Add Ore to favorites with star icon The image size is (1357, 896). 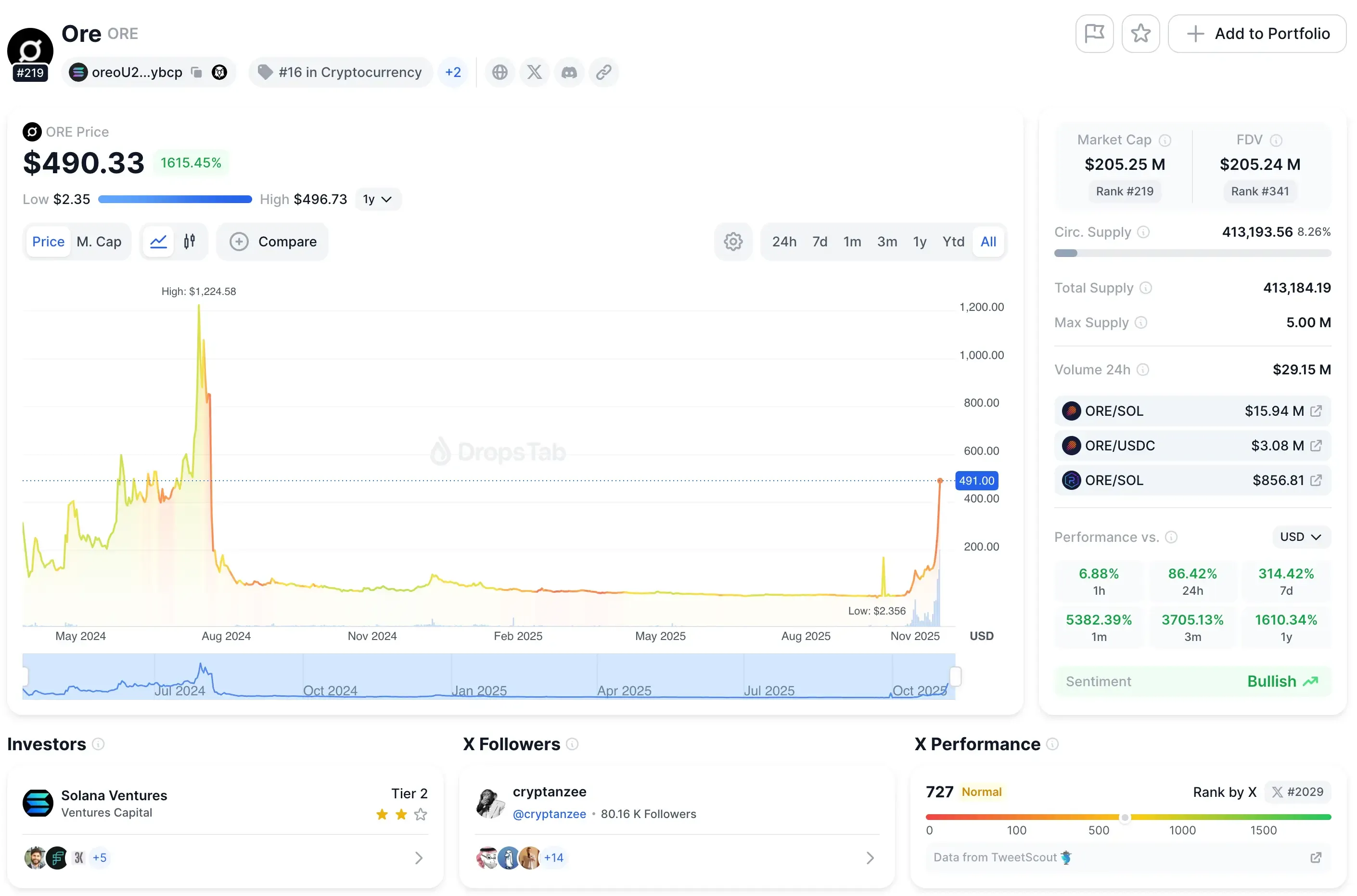1140,34
